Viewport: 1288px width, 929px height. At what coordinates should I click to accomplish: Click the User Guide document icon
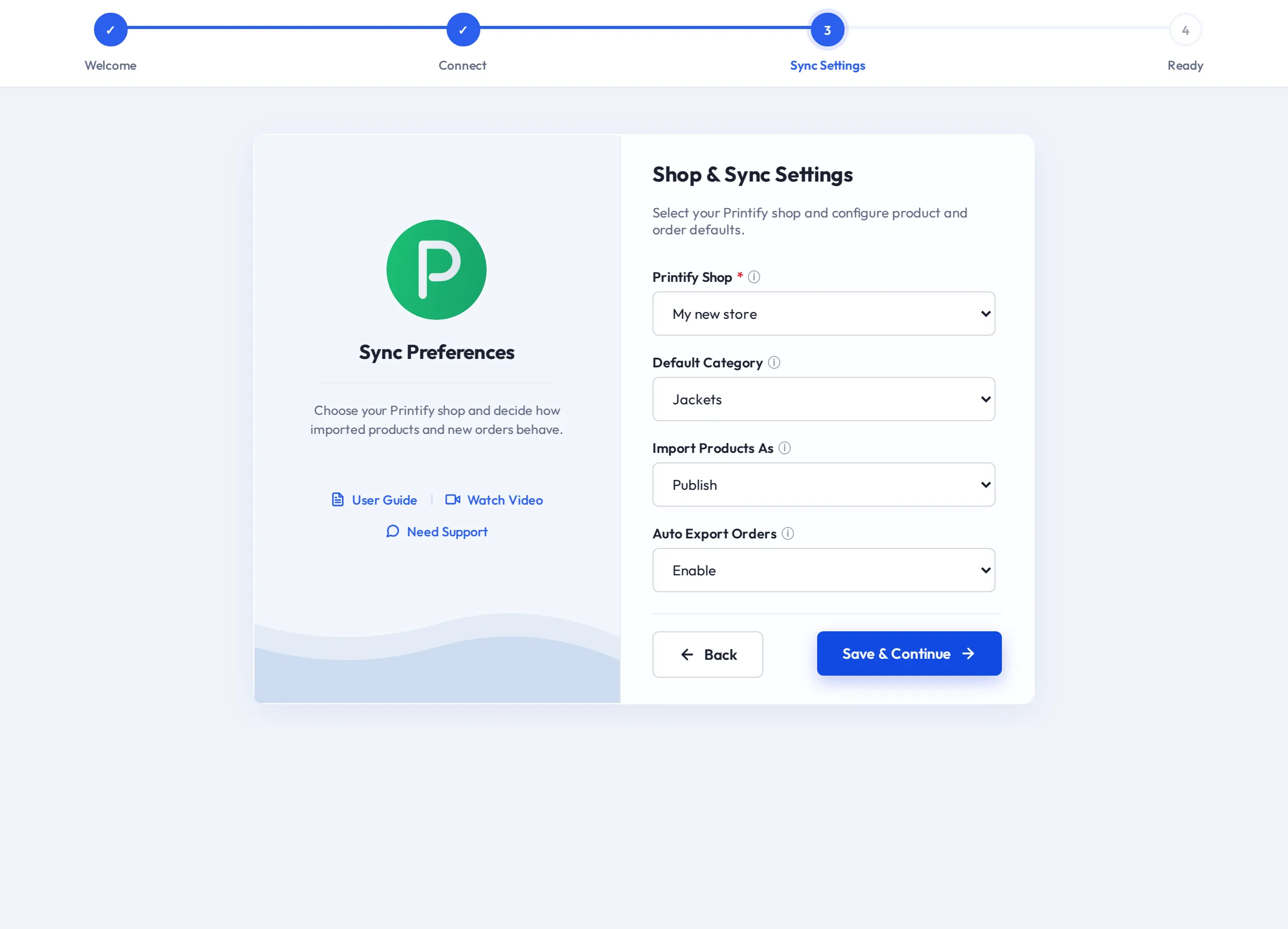(338, 500)
